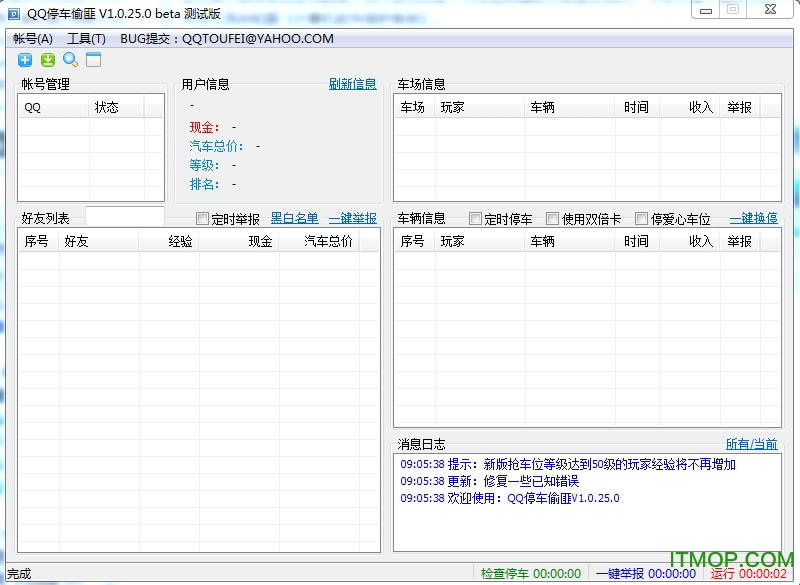Click the log line 欢迎使用：QQ停车偷匪V1.0.25.0
The width and height of the screenshot is (800, 585).
point(510,498)
